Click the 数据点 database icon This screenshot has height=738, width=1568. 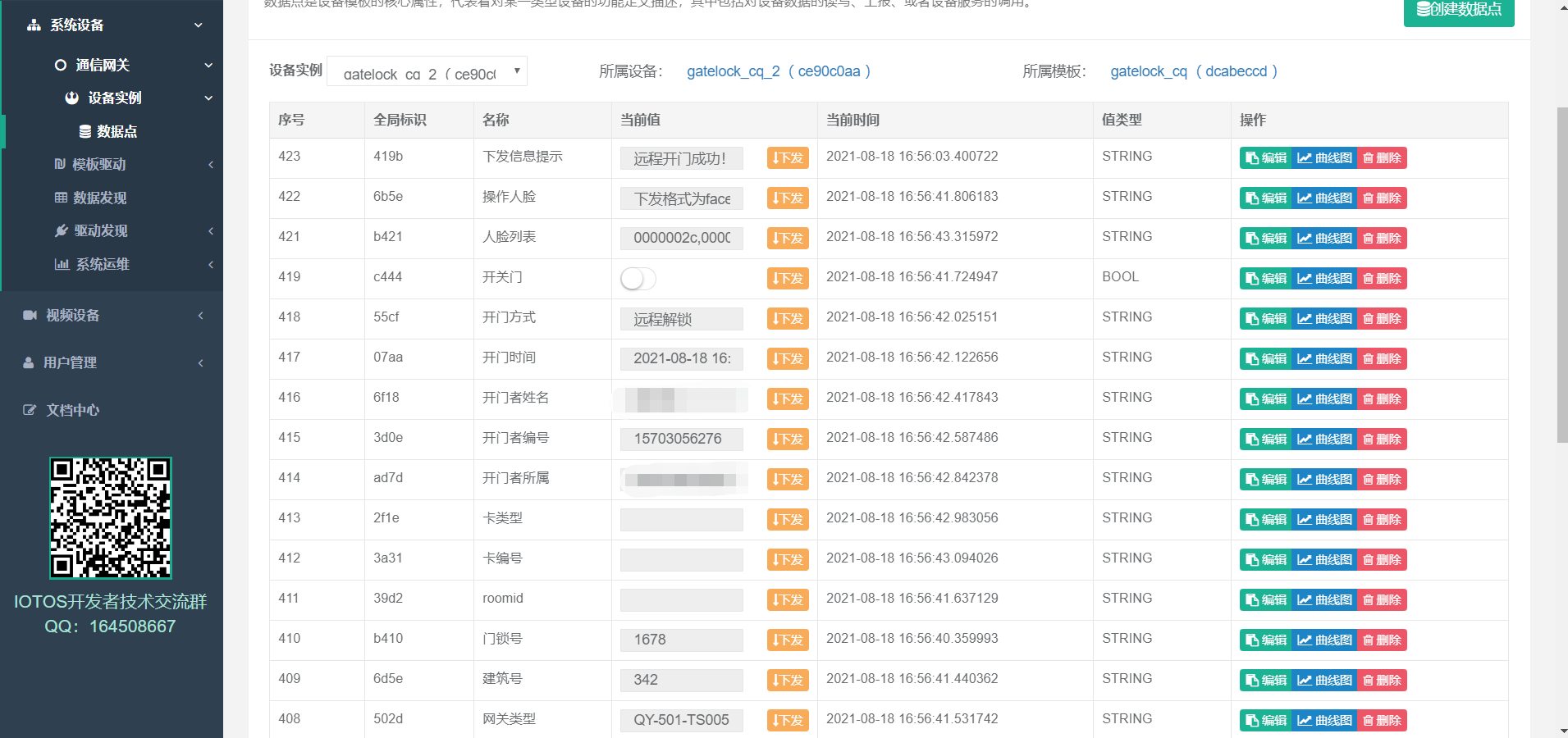point(85,131)
